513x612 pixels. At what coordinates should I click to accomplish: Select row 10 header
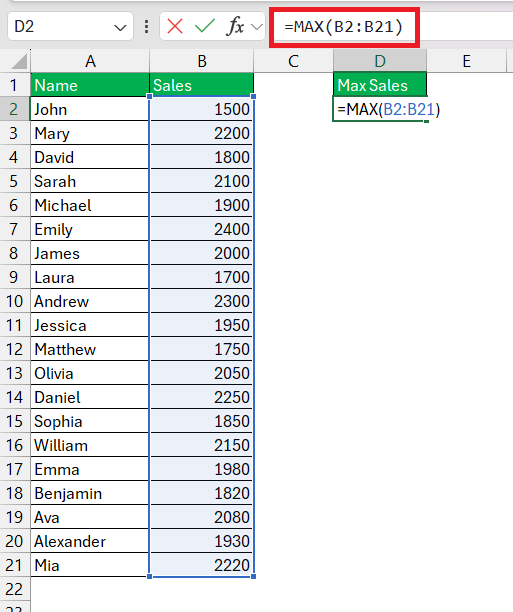tap(15, 301)
